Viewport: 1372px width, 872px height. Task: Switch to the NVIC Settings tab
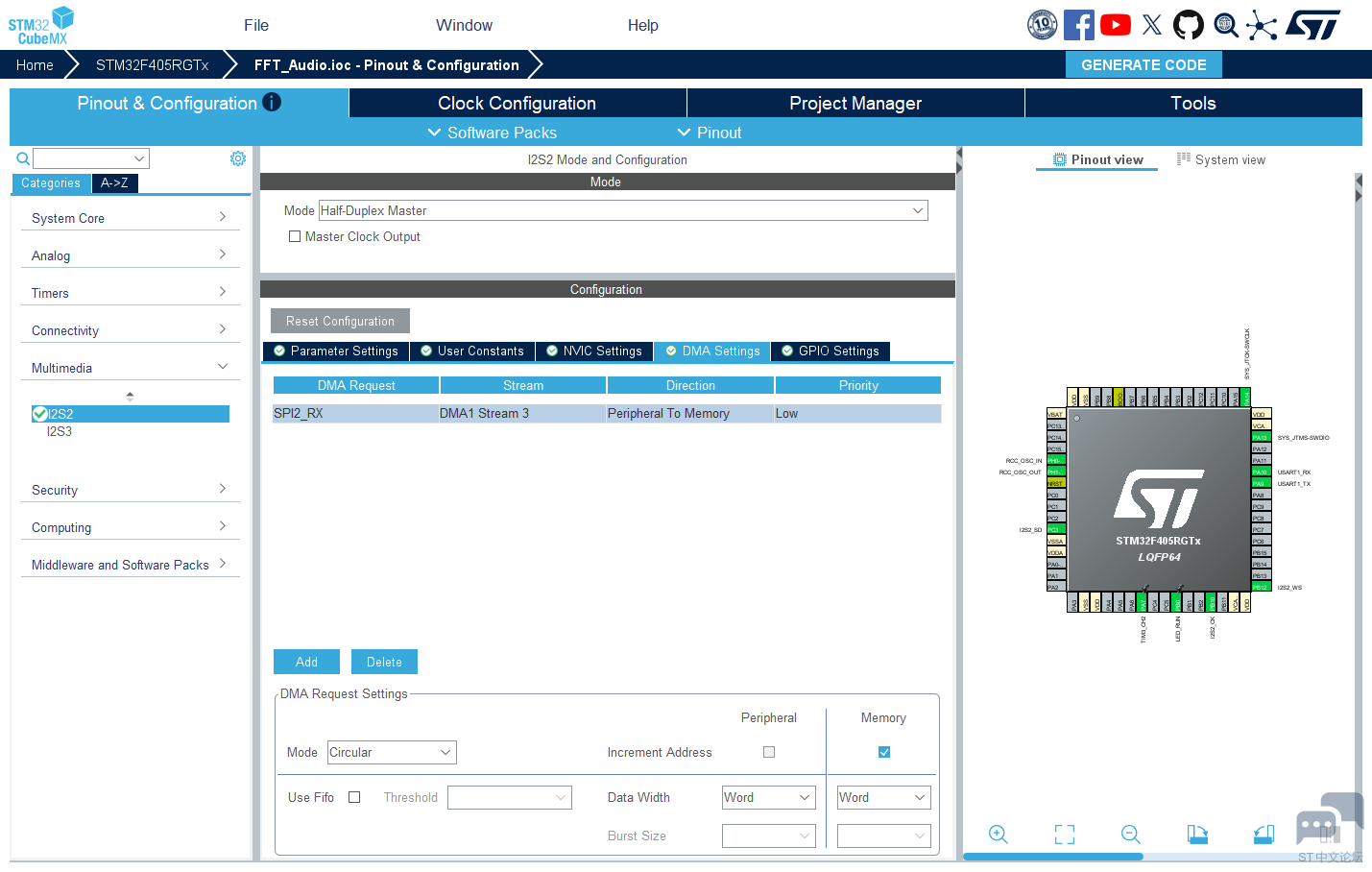coord(594,351)
